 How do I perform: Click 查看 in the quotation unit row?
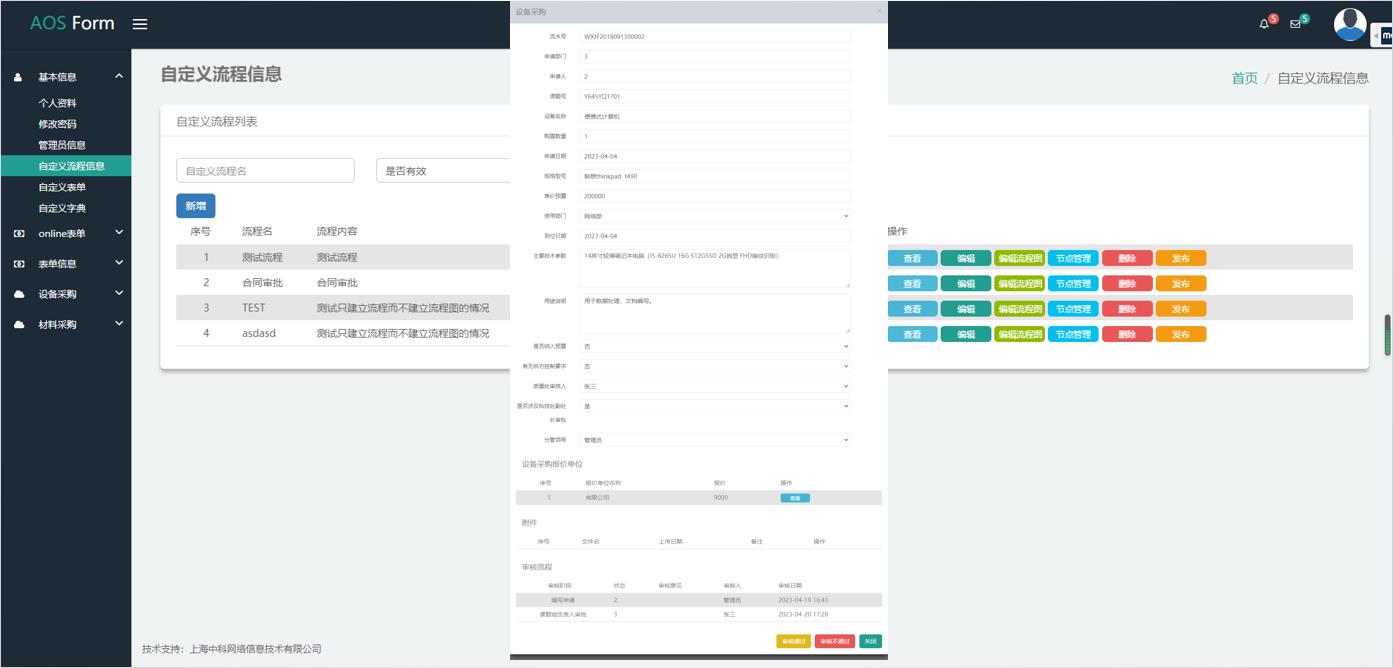pyautogui.click(x=795, y=497)
